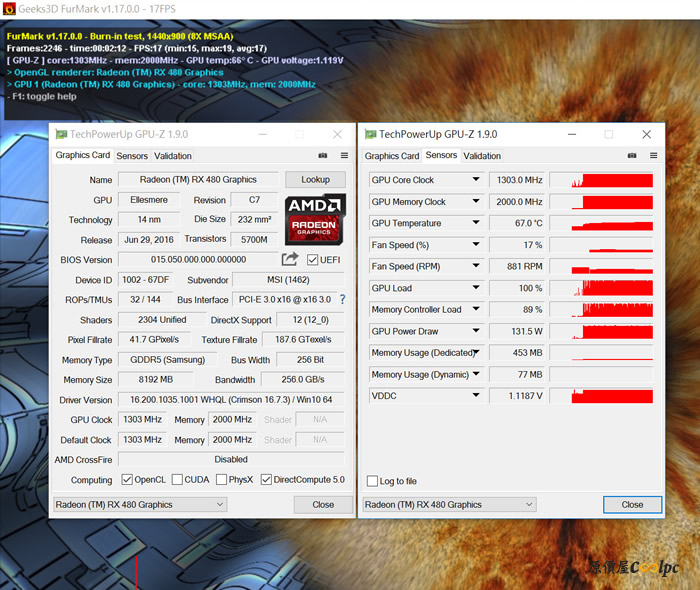Click the AMD CrossFire 'Disabled' field
This screenshot has width=700, height=590.
(231, 459)
